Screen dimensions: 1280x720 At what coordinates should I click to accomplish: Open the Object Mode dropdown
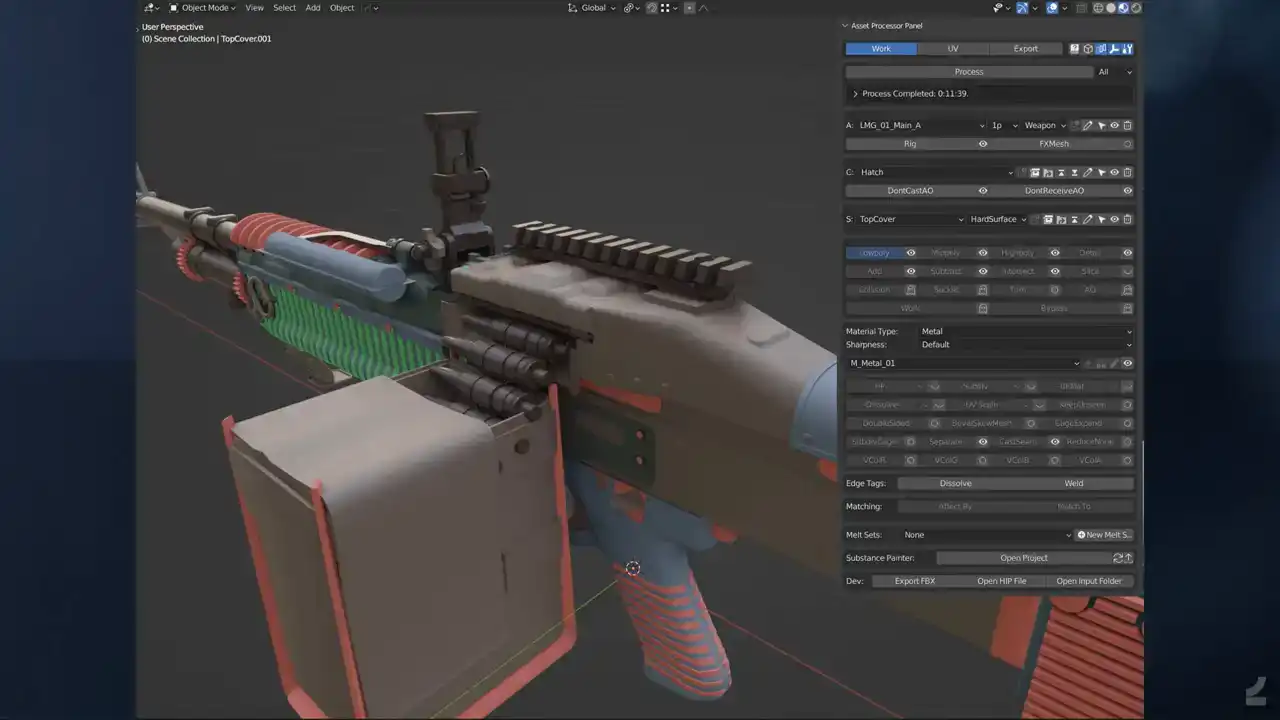202,8
